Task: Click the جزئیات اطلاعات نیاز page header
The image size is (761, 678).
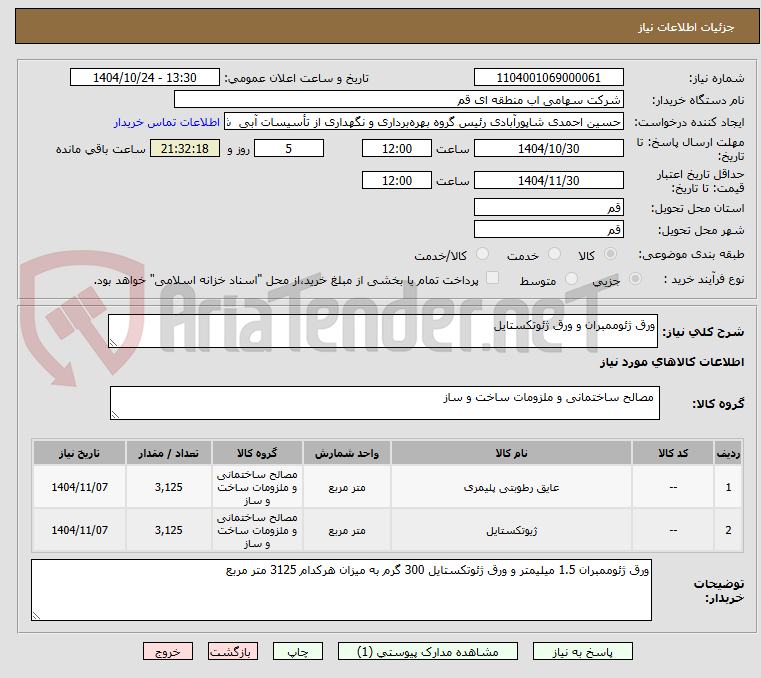Action: click(686, 27)
